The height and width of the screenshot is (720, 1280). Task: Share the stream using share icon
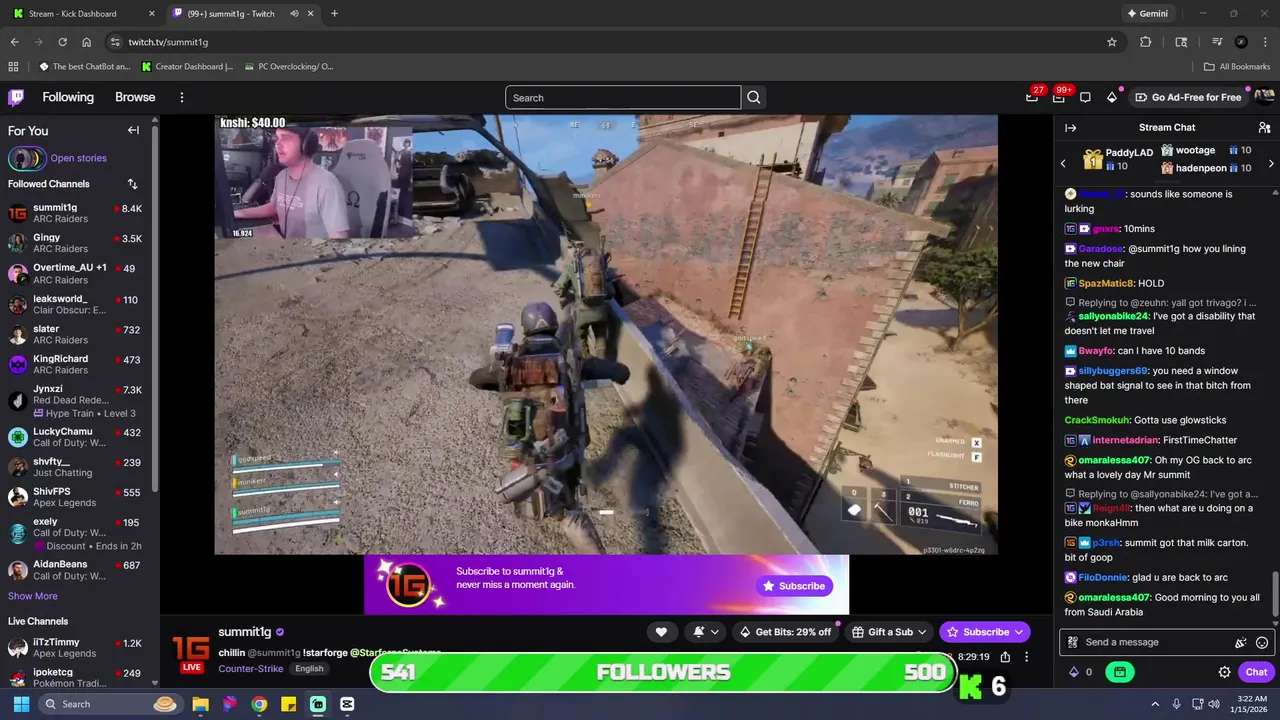pyautogui.click(x=1005, y=657)
